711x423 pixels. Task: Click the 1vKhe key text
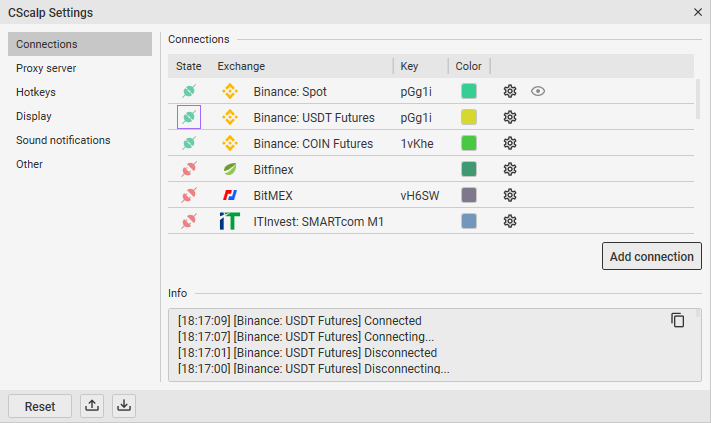[x=417, y=144]
